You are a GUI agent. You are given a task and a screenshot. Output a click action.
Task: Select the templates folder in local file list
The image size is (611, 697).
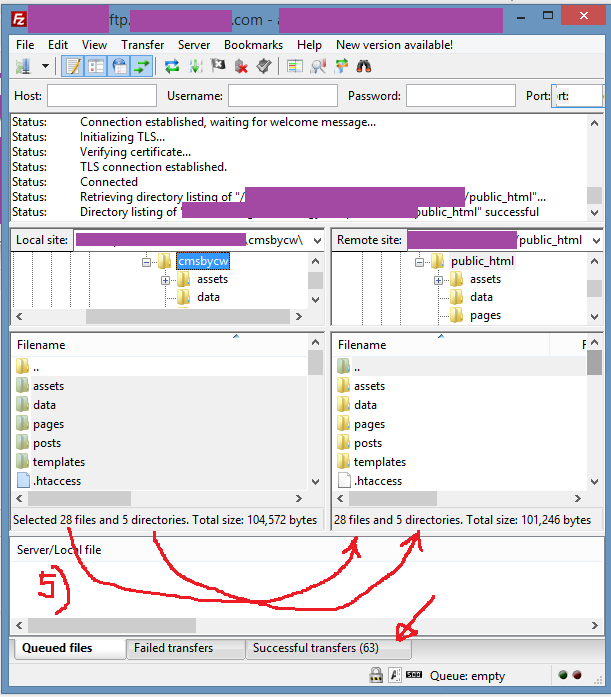click(x=59, y=462)
